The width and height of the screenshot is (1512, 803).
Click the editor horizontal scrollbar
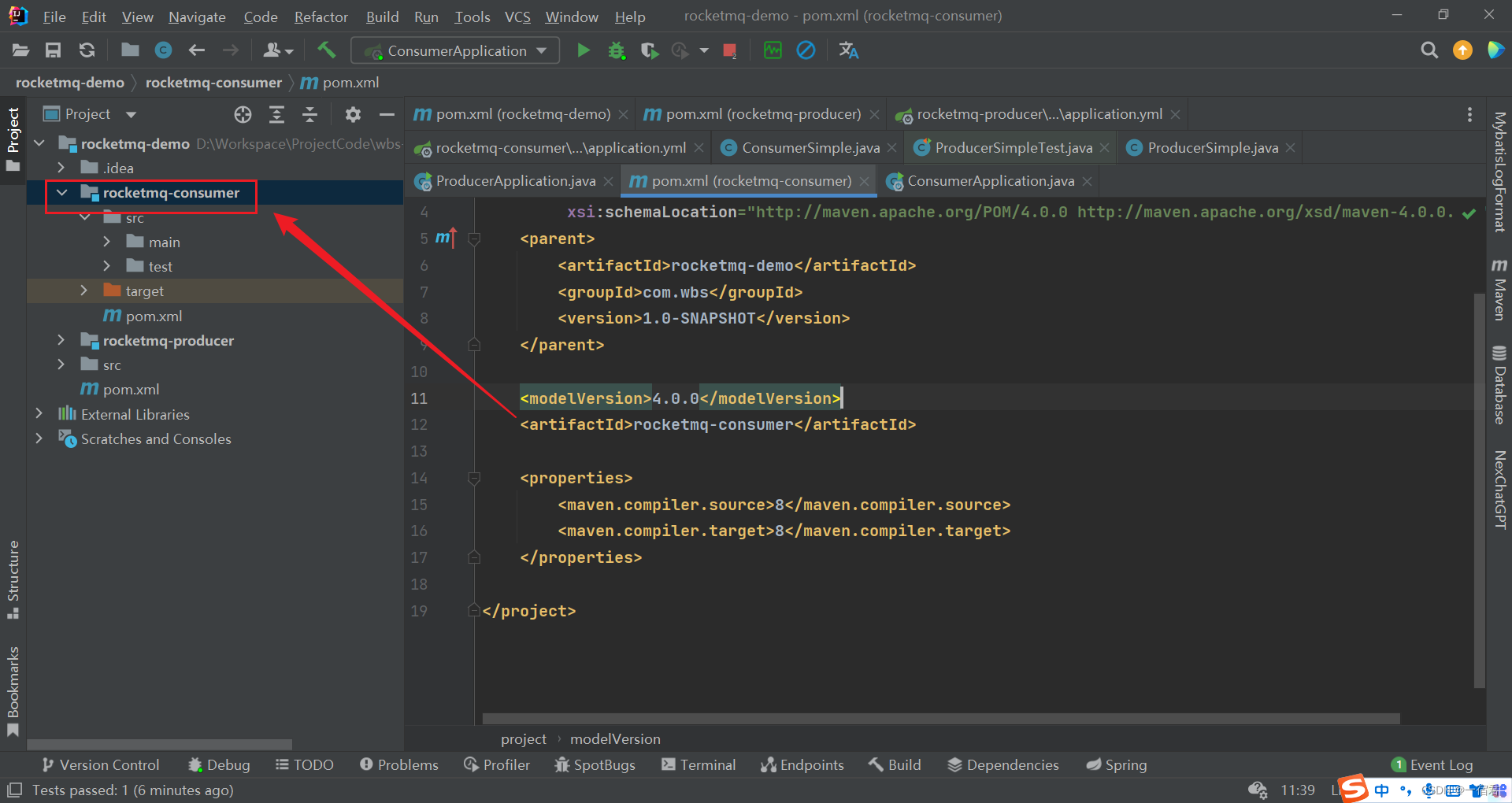[x=941, y=718]
